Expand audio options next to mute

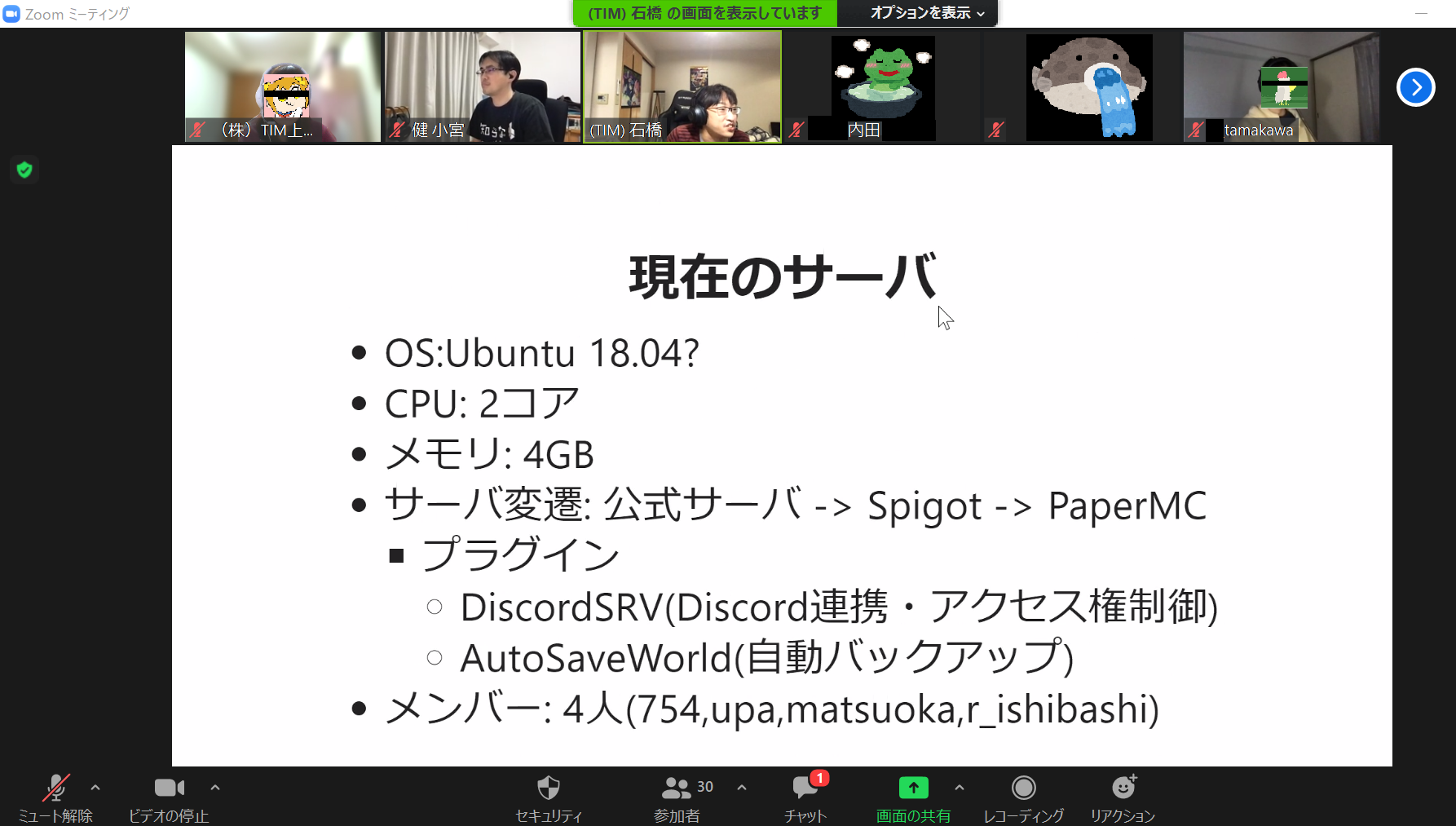pos(95,788)
